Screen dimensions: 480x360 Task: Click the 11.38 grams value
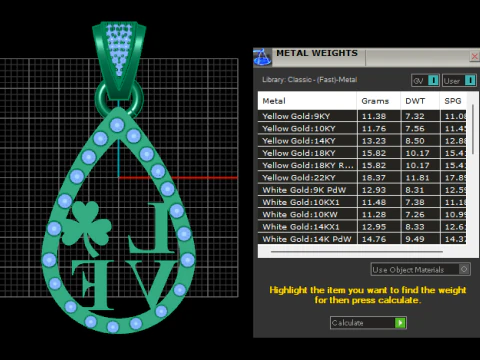pos(374,116)
